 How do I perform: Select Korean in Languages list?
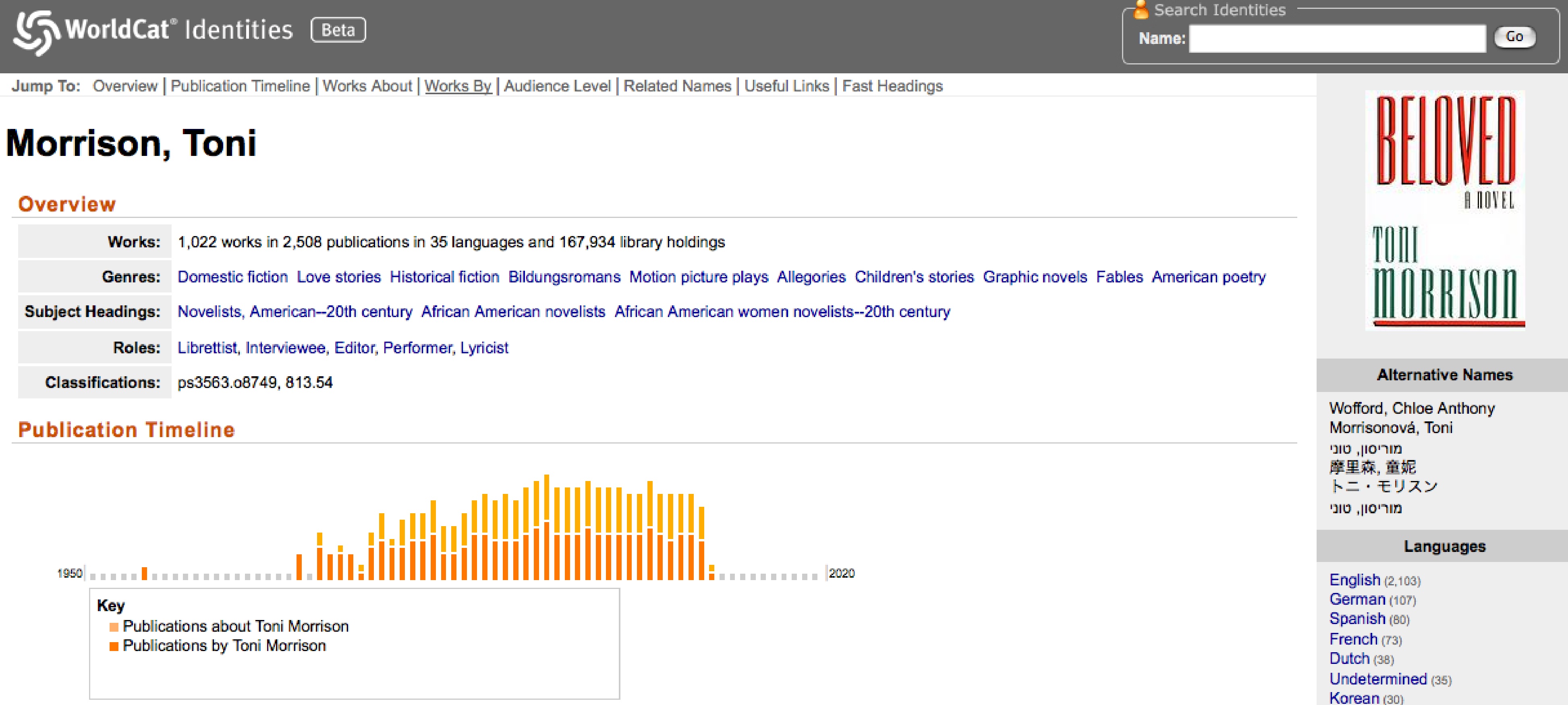tap(1354, 698)
